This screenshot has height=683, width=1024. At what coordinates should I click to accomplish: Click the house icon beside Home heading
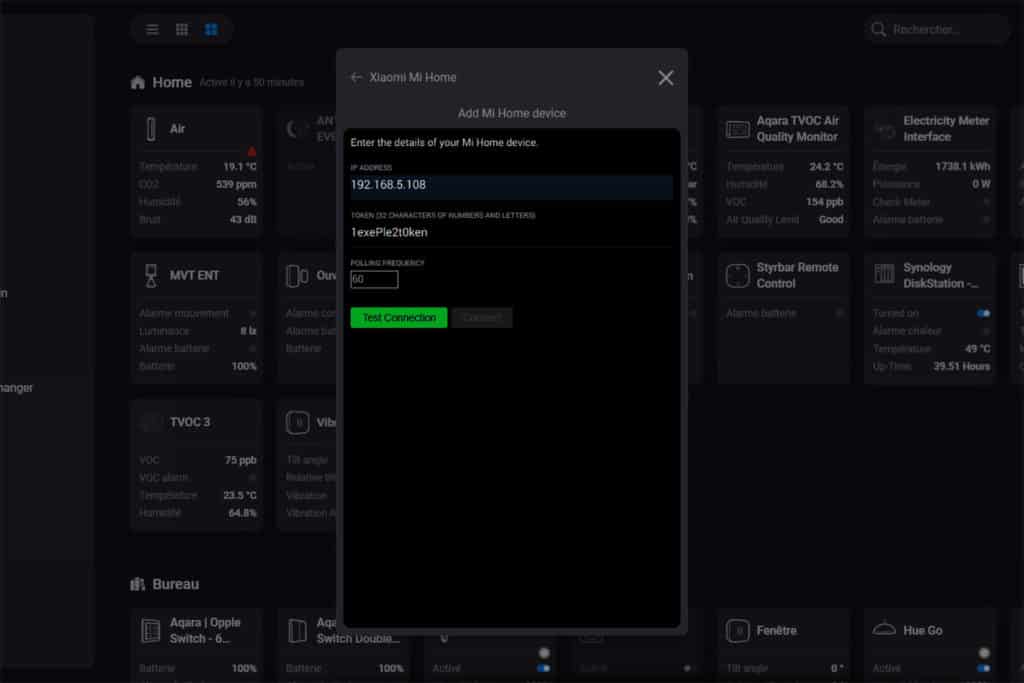click(138, 82)
